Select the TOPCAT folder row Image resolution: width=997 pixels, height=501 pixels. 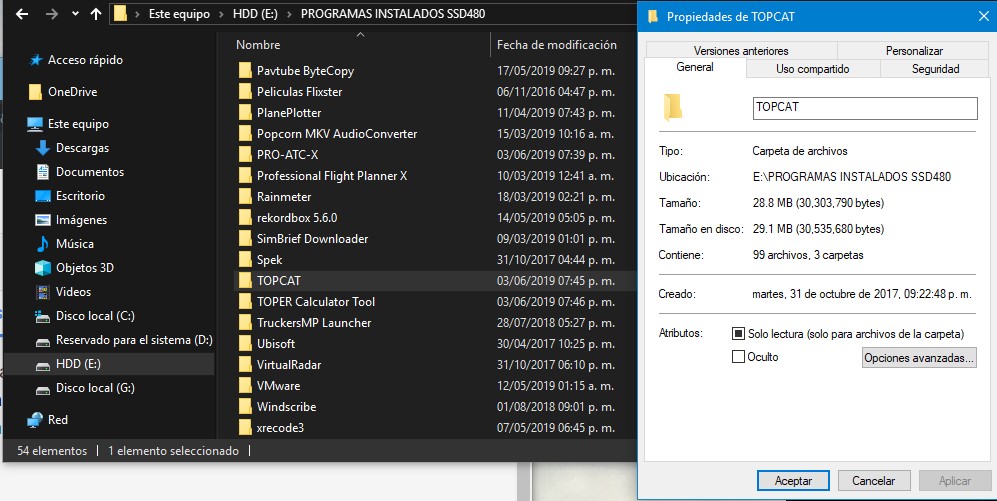point(434,280)
